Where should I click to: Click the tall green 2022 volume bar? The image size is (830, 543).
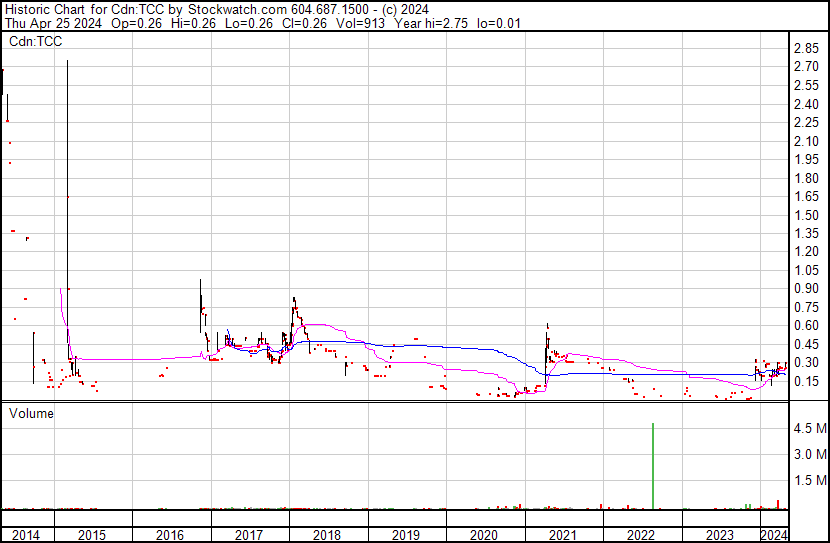(653, 466)
